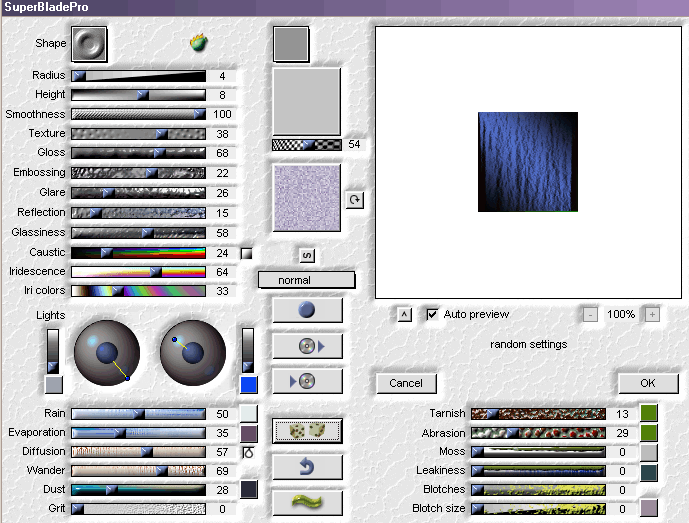
Task: Zoom out with the minus button
Action: pyautogui.click(x=590, y=314)
